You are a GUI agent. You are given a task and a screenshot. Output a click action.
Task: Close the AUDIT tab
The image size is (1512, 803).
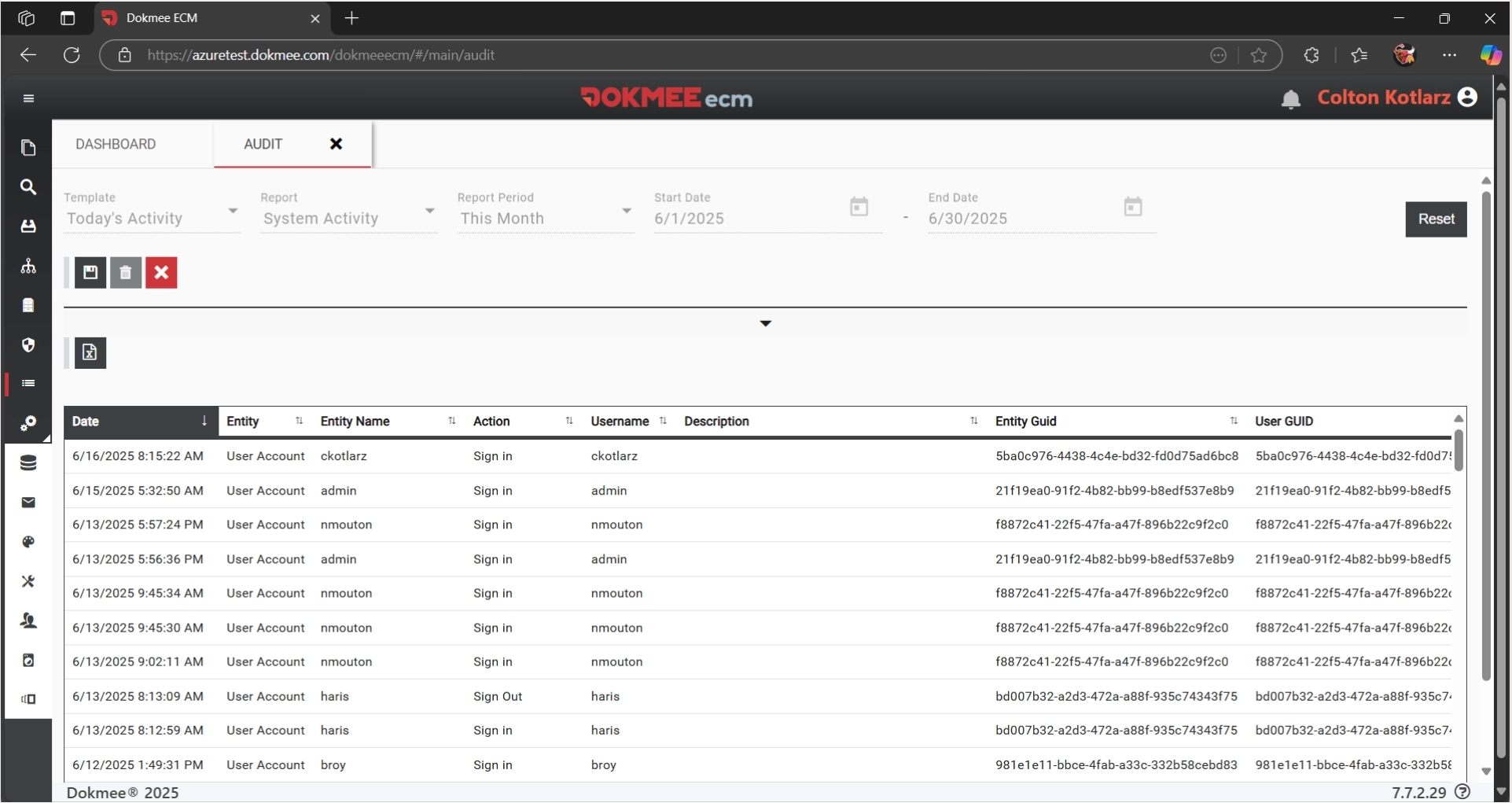point(336,144)
